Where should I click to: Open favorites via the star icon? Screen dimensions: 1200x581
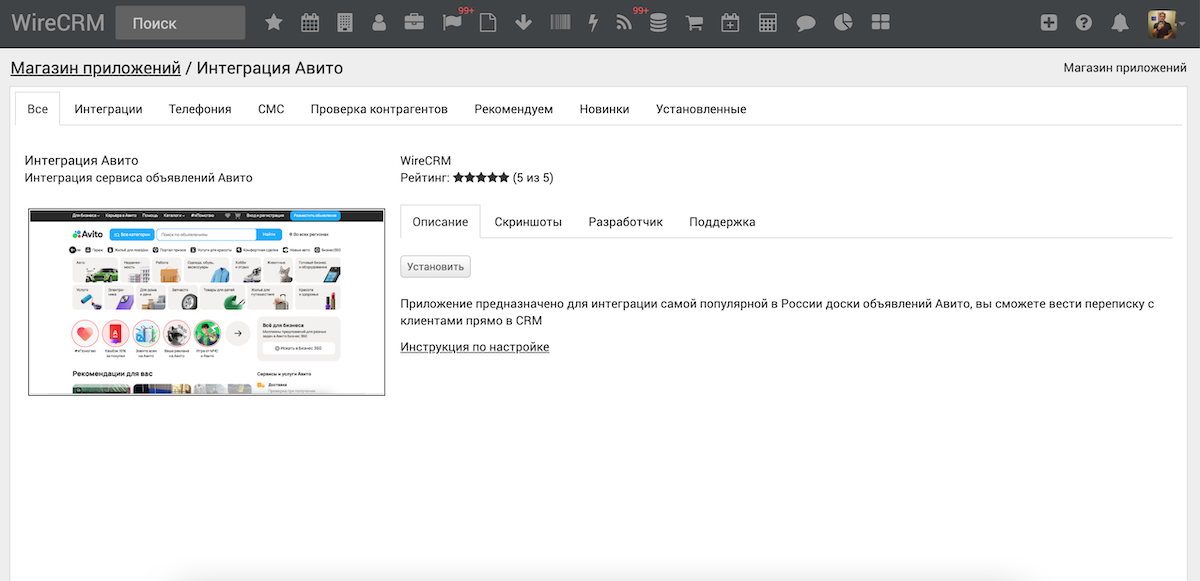click(273, 23)
